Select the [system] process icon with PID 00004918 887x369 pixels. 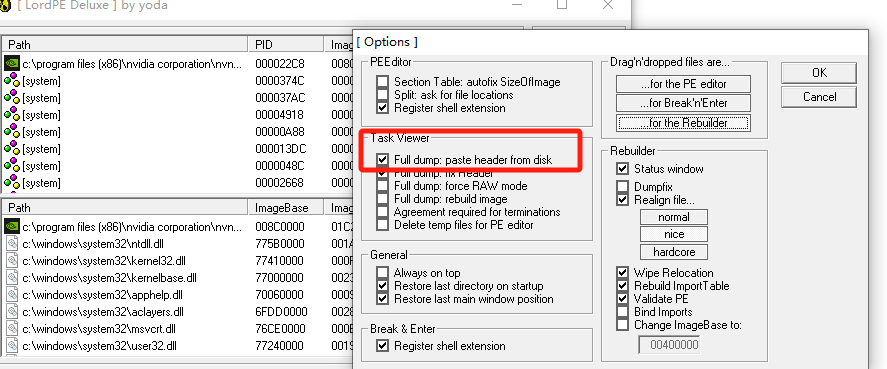11,115
